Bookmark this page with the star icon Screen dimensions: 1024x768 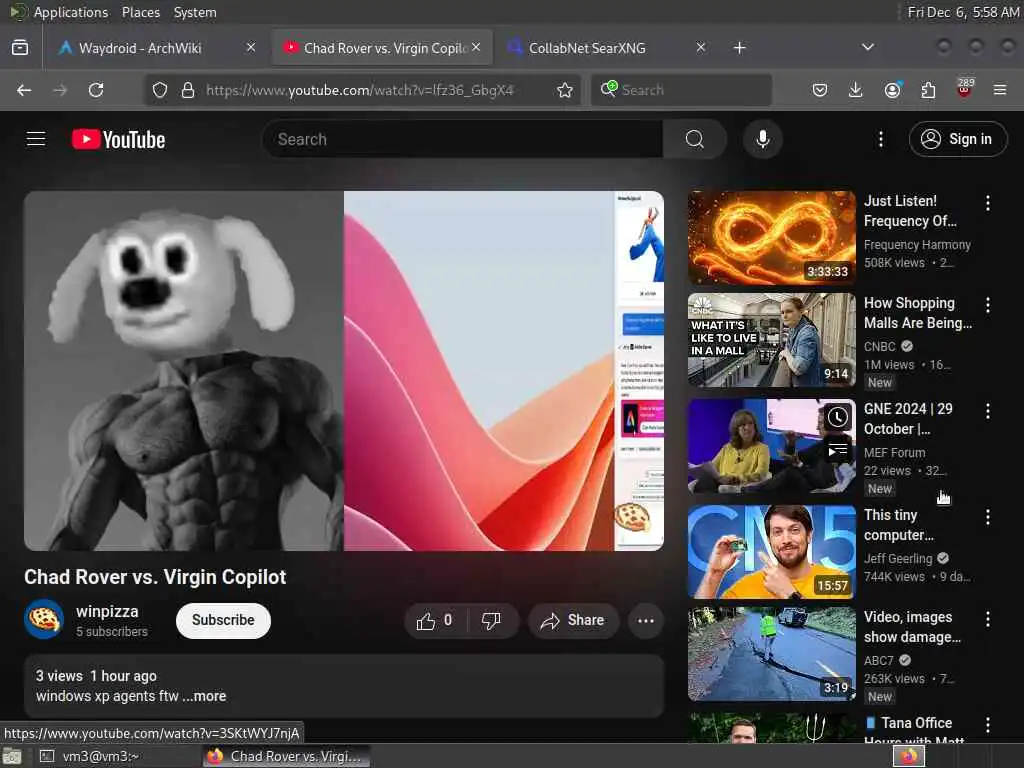click(x=565, y=90)
